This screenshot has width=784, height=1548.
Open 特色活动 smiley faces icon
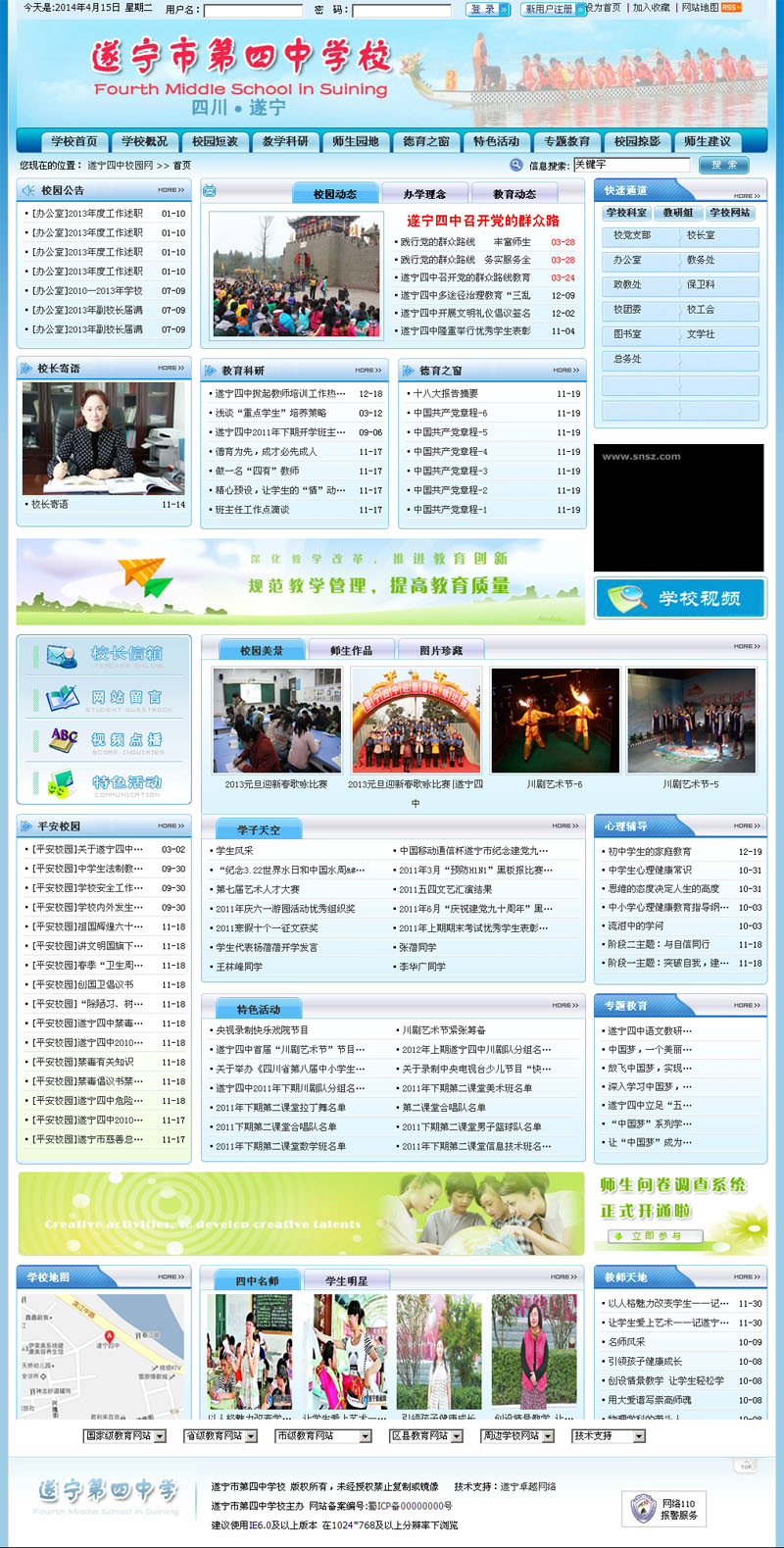(61, 783)
